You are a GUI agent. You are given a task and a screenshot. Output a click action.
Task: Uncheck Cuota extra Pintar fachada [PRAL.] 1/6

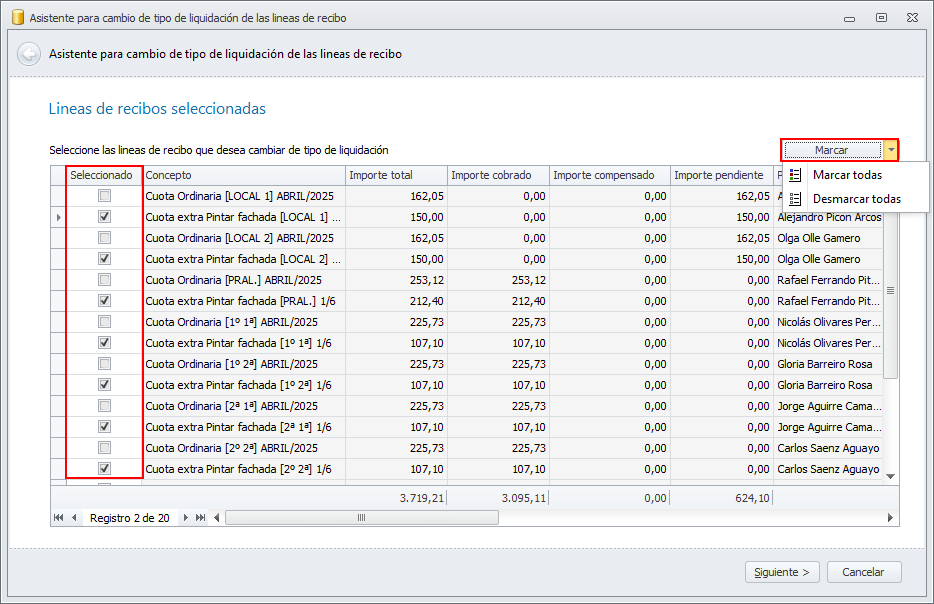click(104, 300)
